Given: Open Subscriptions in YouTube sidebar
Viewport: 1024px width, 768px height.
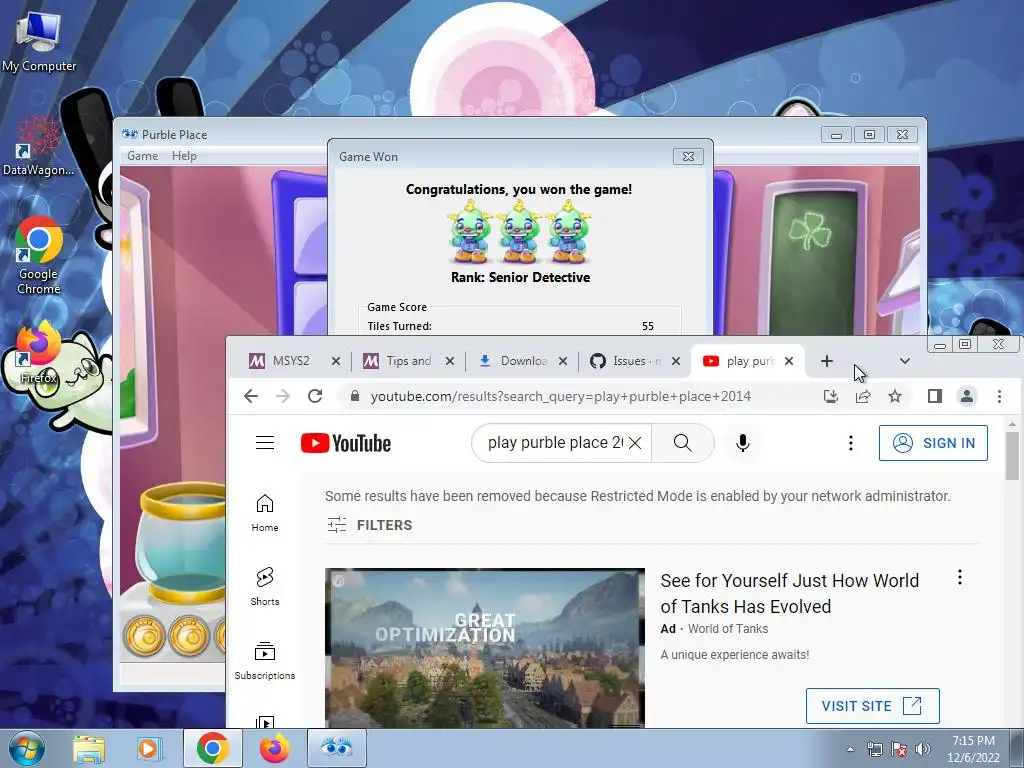Looking at the screenshot, I should click(x=264, y=660).
